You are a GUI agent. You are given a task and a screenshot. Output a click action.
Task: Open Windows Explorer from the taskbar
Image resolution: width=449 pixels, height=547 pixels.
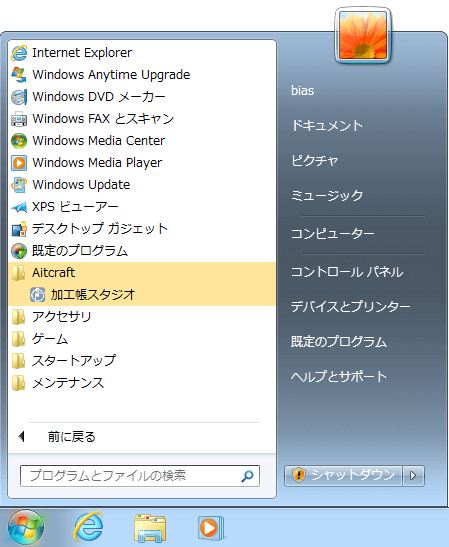pos(150,528)
